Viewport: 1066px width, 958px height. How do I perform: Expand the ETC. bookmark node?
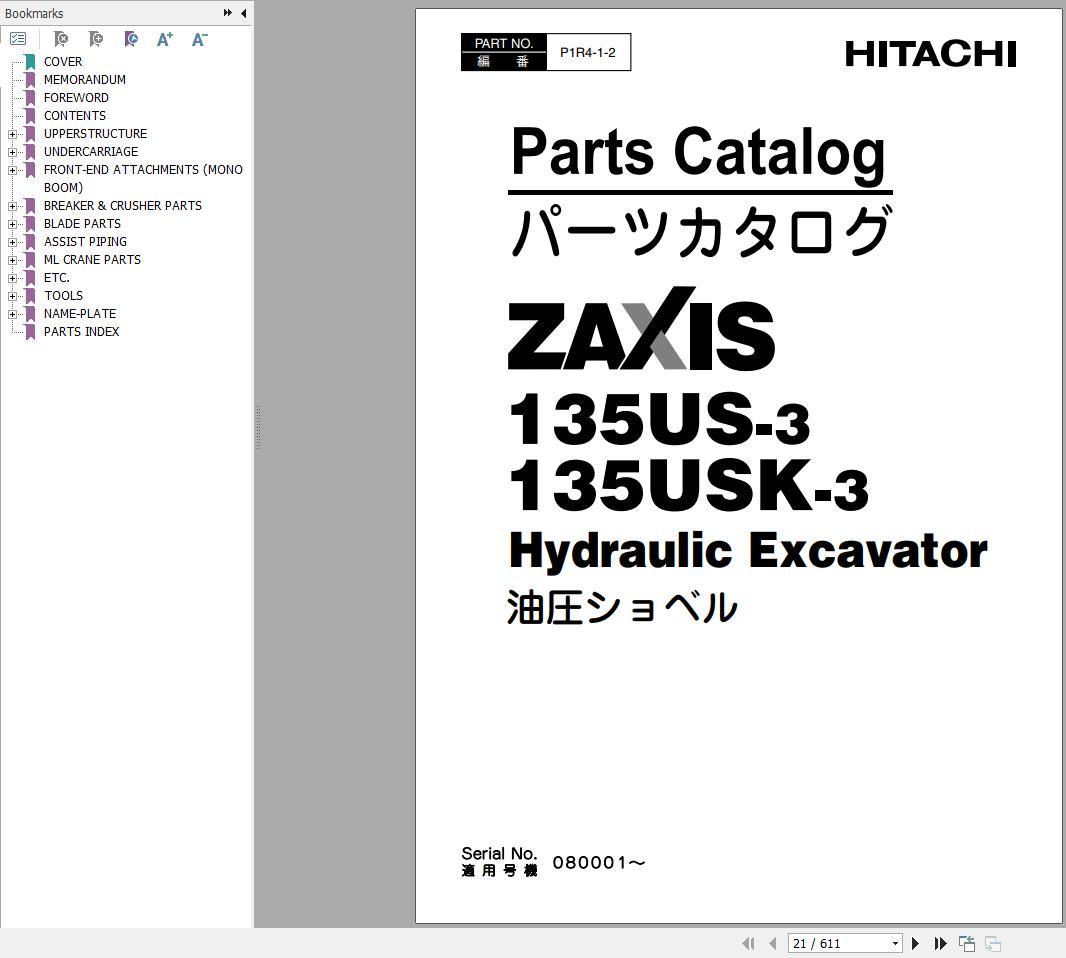pyautogui.click(x=12, y=278)
